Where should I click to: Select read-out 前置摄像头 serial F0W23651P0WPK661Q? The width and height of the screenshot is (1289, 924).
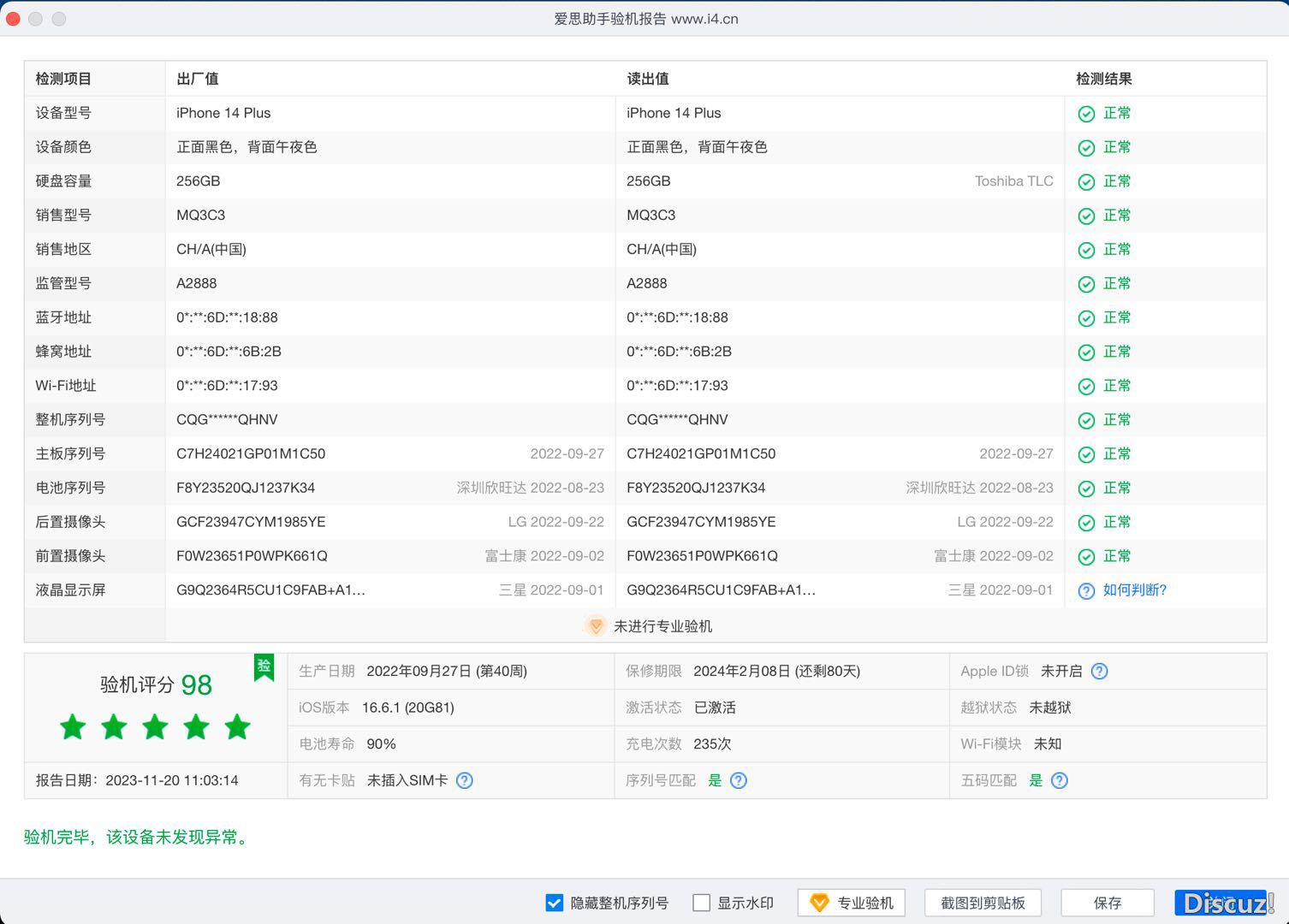coord(702,556)
